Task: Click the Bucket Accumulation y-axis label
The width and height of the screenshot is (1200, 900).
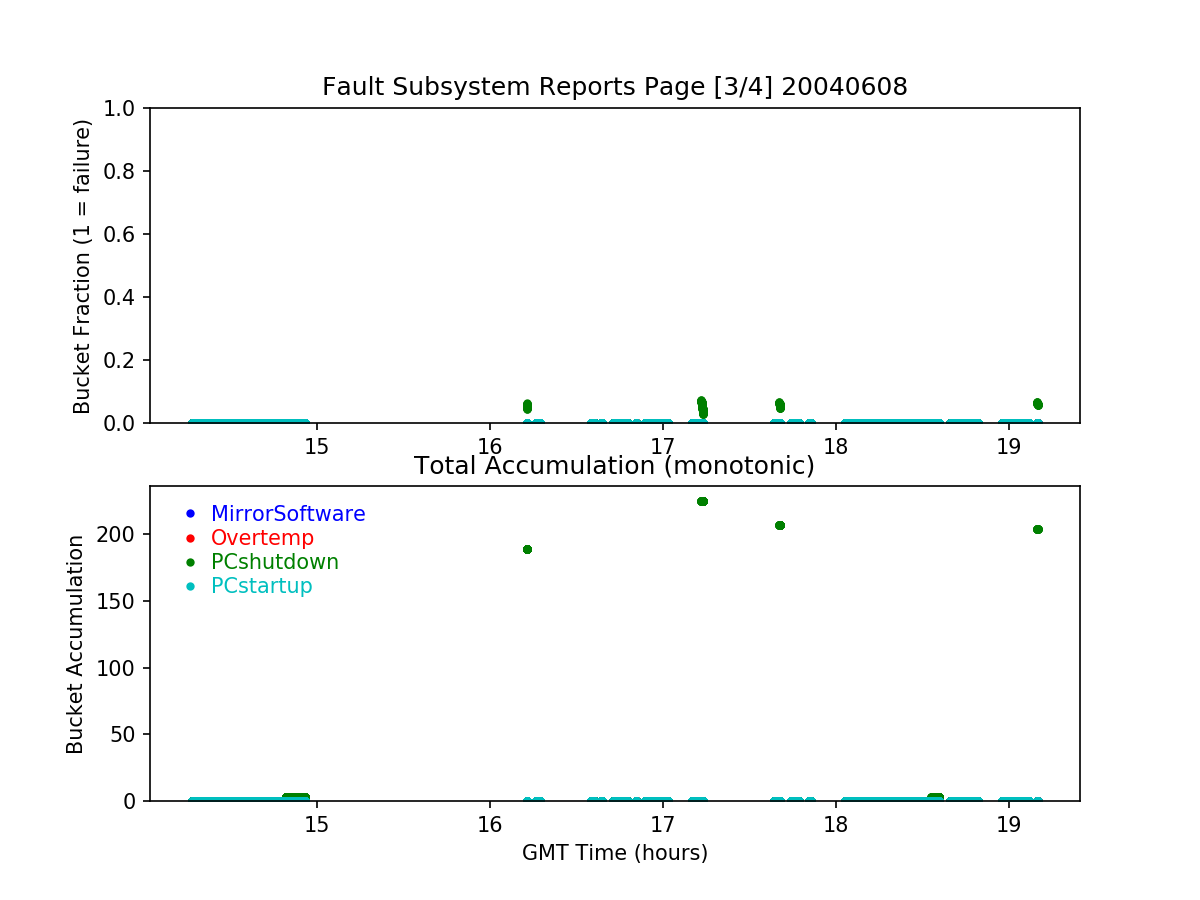Action: (x=76, y=644)
